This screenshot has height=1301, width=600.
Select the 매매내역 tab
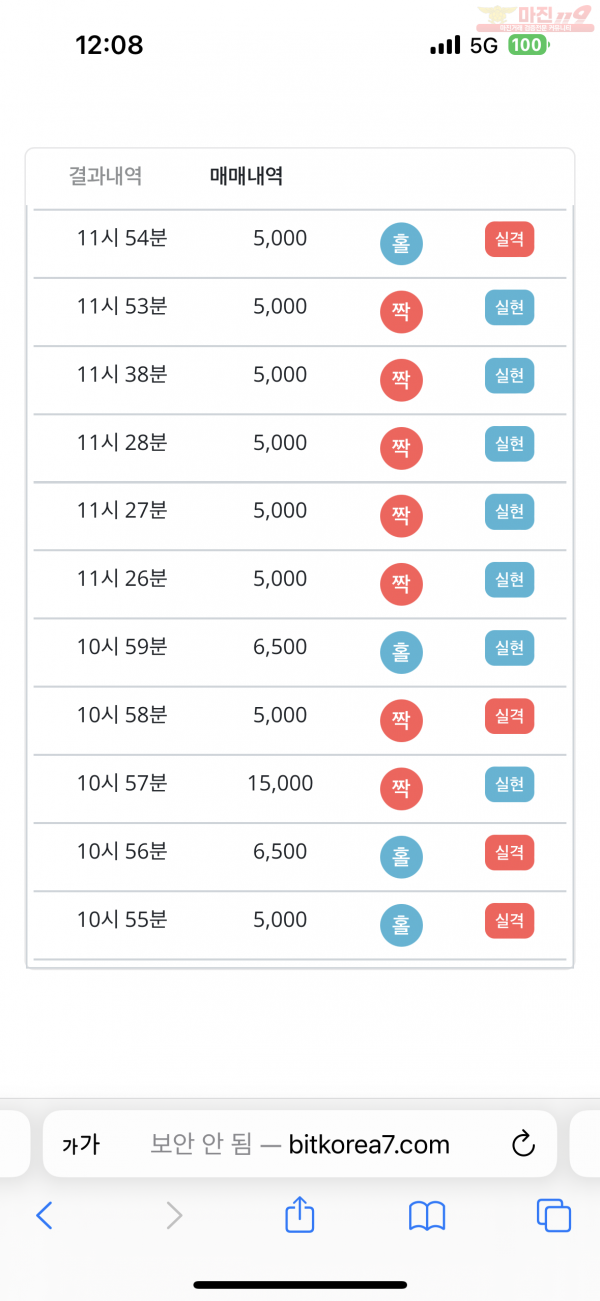pyautogui.click(x=246, y=176)
